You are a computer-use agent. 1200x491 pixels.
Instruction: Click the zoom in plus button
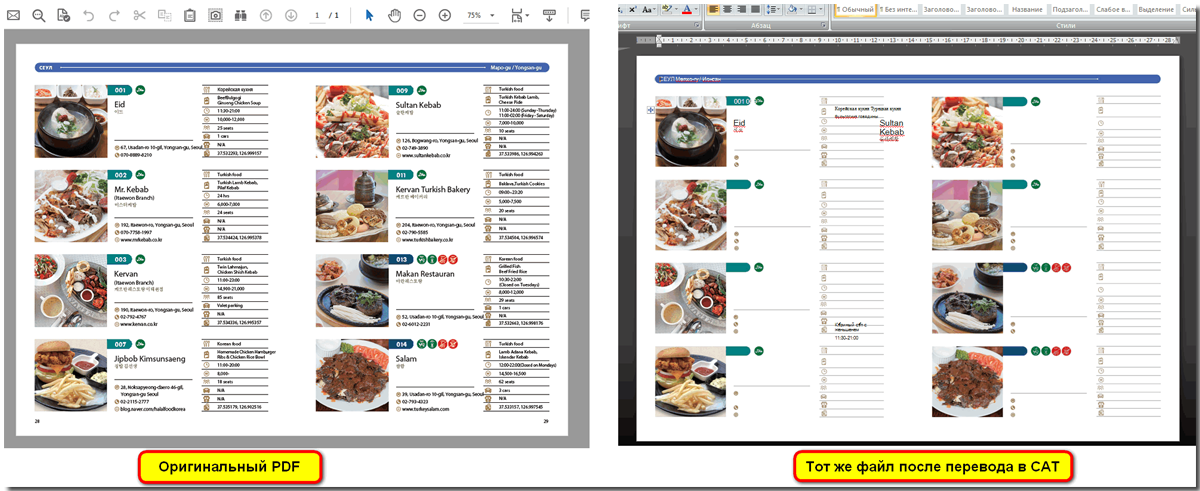(445, 16)
